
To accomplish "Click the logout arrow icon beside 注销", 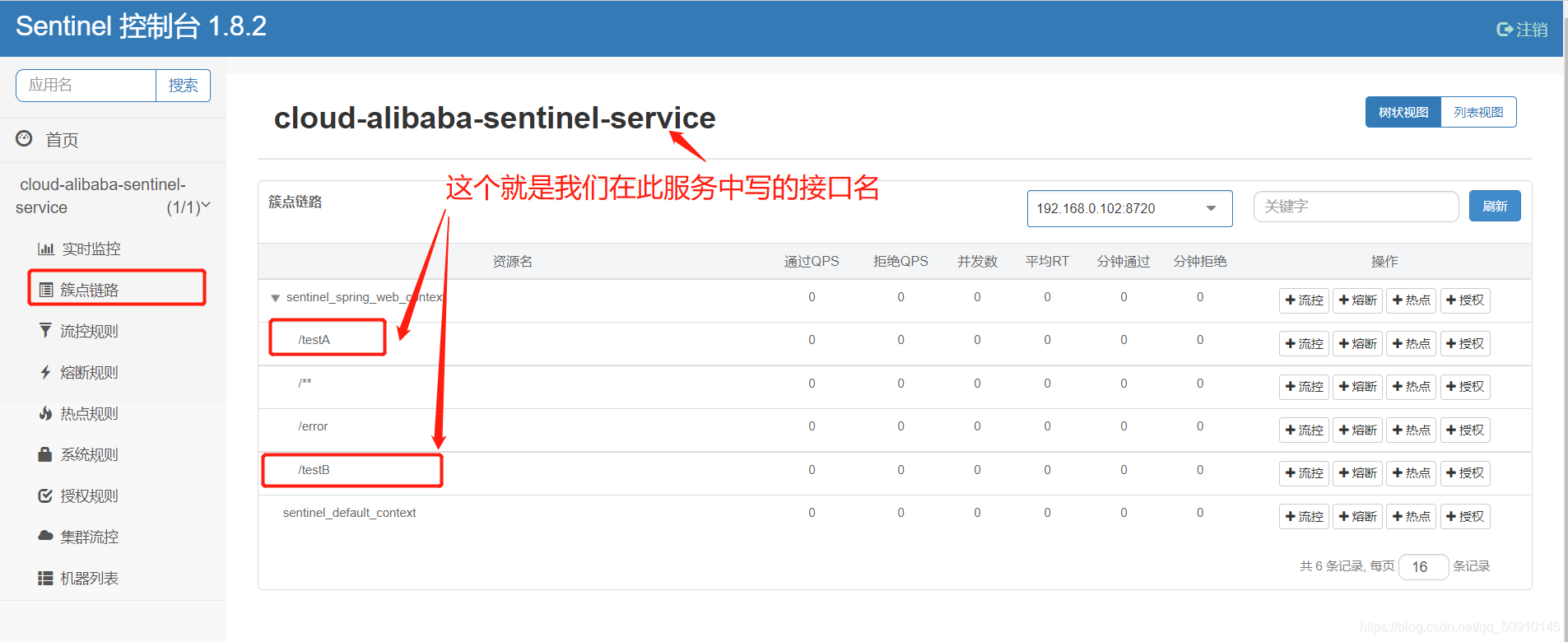I will pyautogui.click(x=1505, y=30).
